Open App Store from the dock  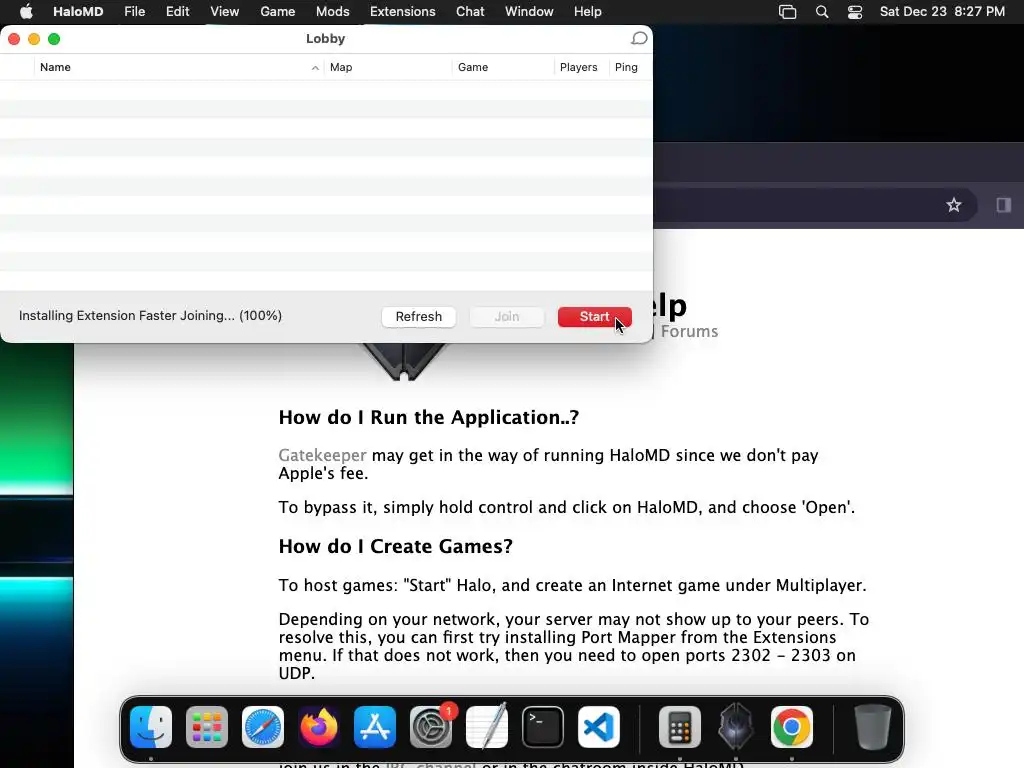click(375, 727)
